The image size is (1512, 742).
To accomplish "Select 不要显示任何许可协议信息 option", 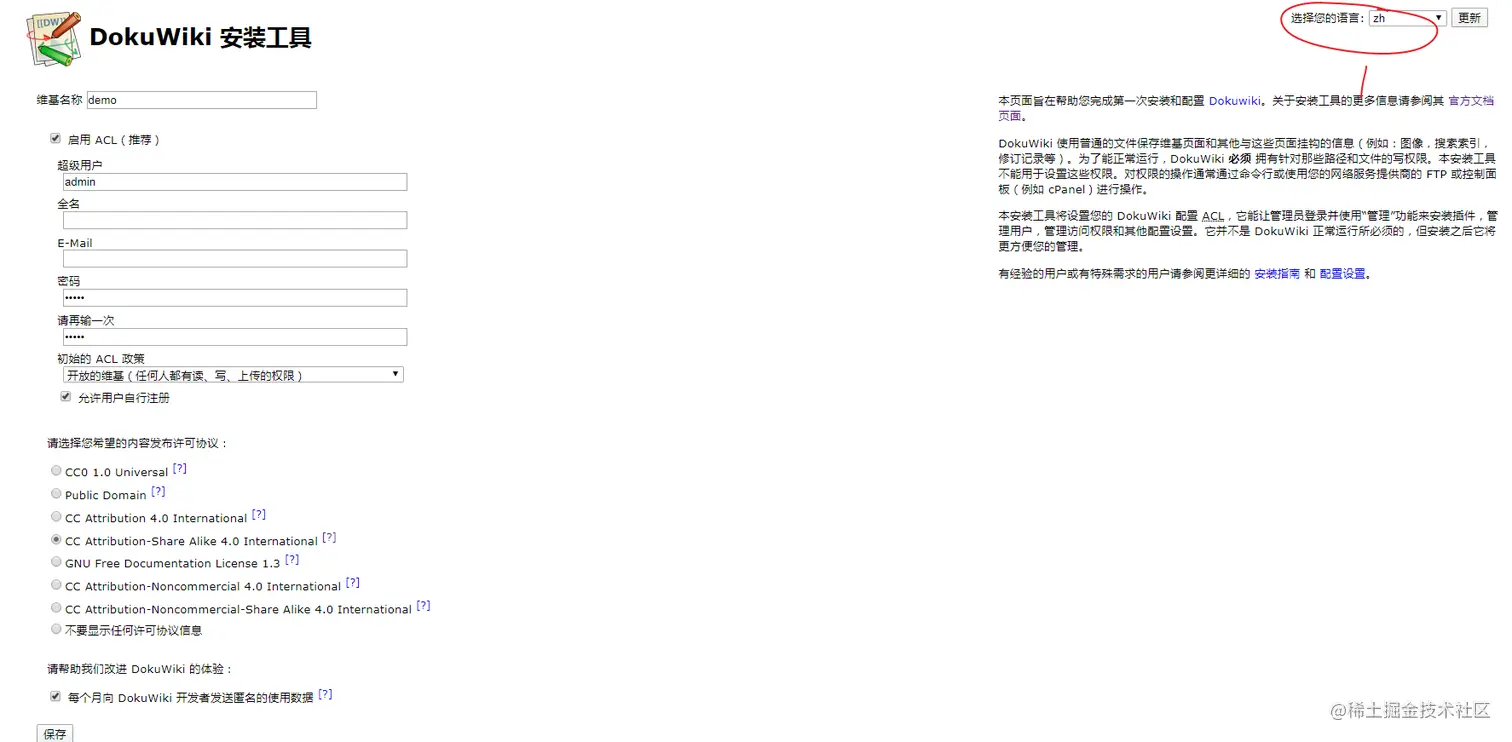I will pyautogui.click(x=56, y=629).
